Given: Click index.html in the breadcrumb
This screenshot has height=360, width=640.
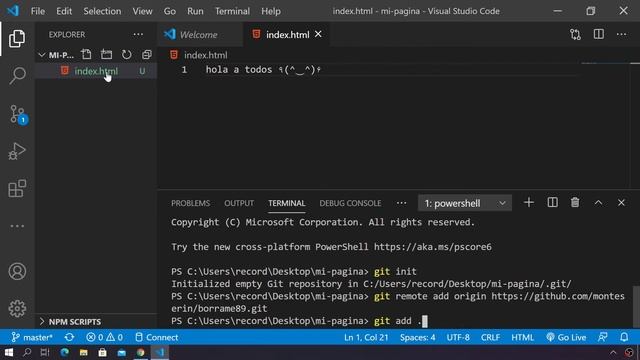Looking at the screenshot, I should pos(206,55).
